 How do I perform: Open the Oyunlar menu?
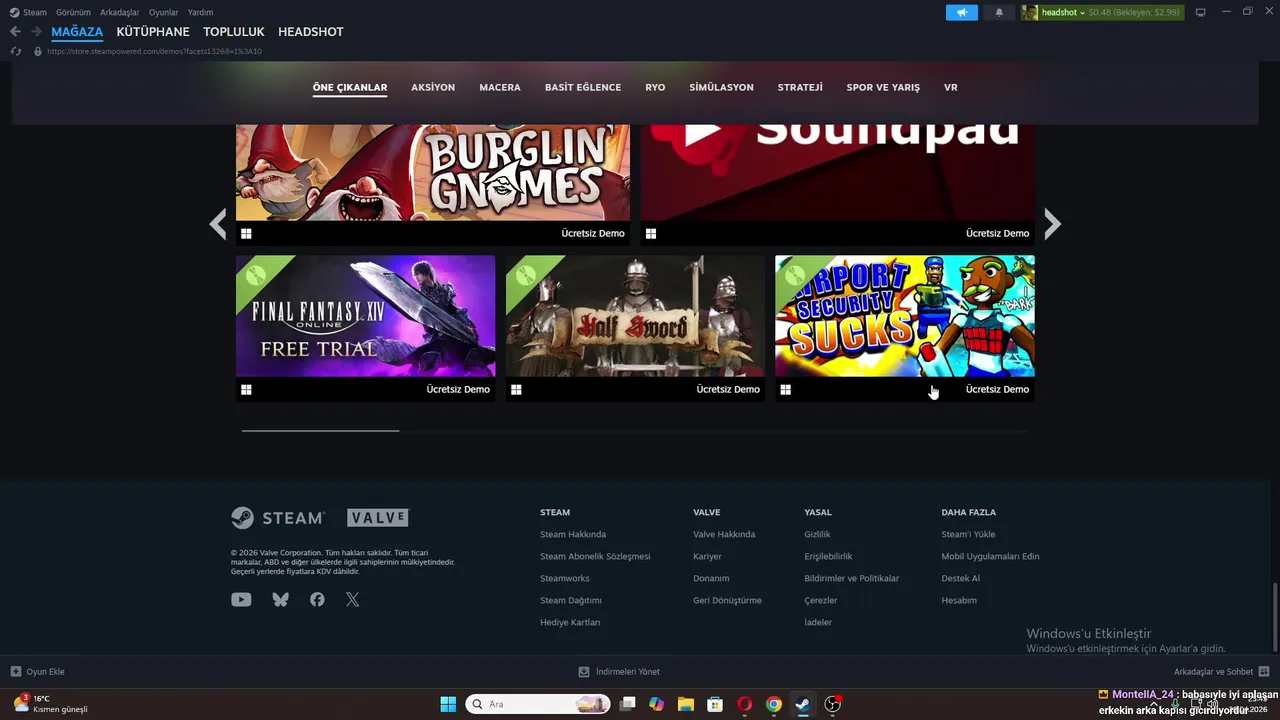(164, 12)
